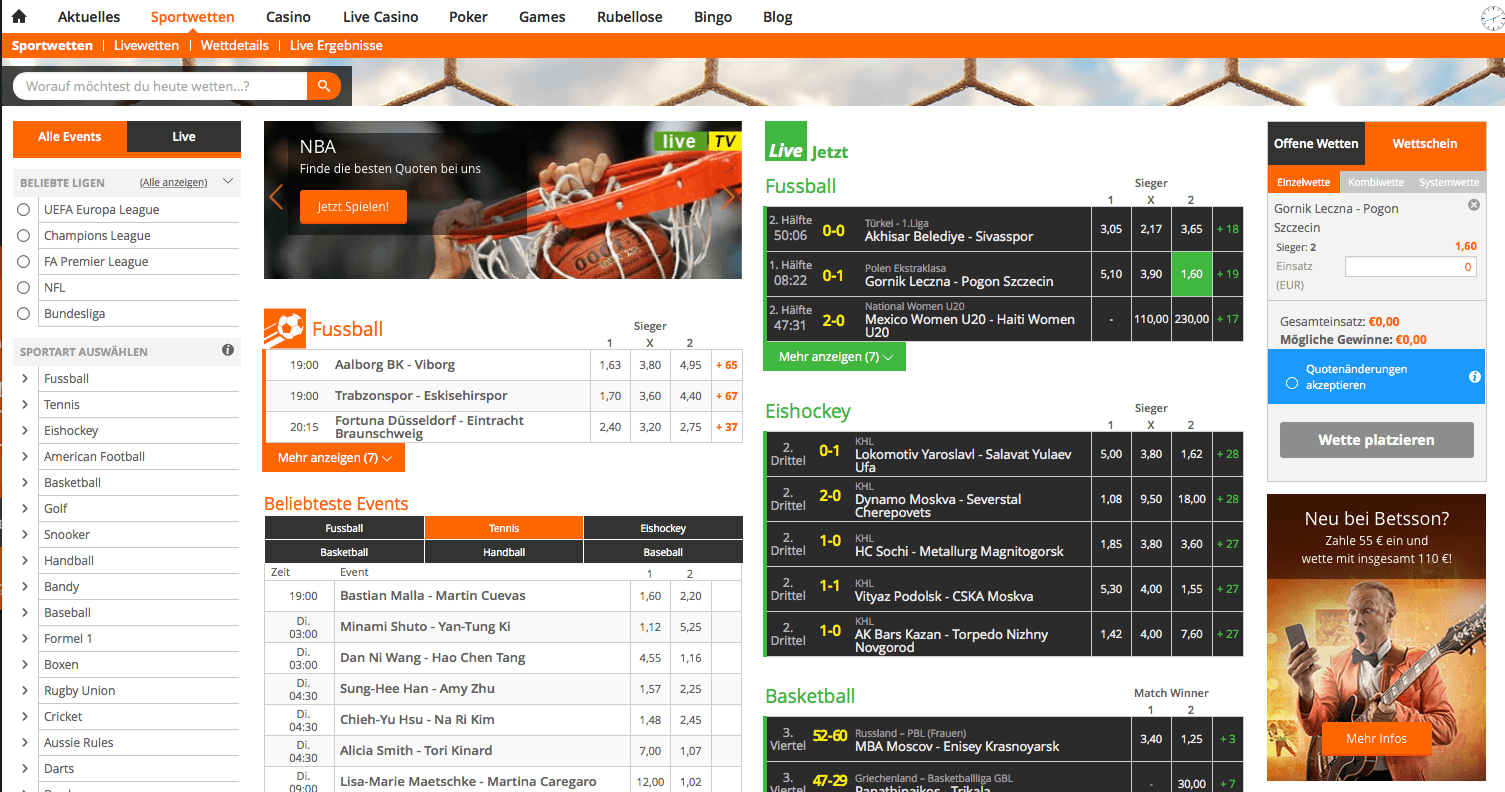This screenshot has height=792, width=1505.
Task: Select the FA Premier League radio button
Action: coord(24,262)
